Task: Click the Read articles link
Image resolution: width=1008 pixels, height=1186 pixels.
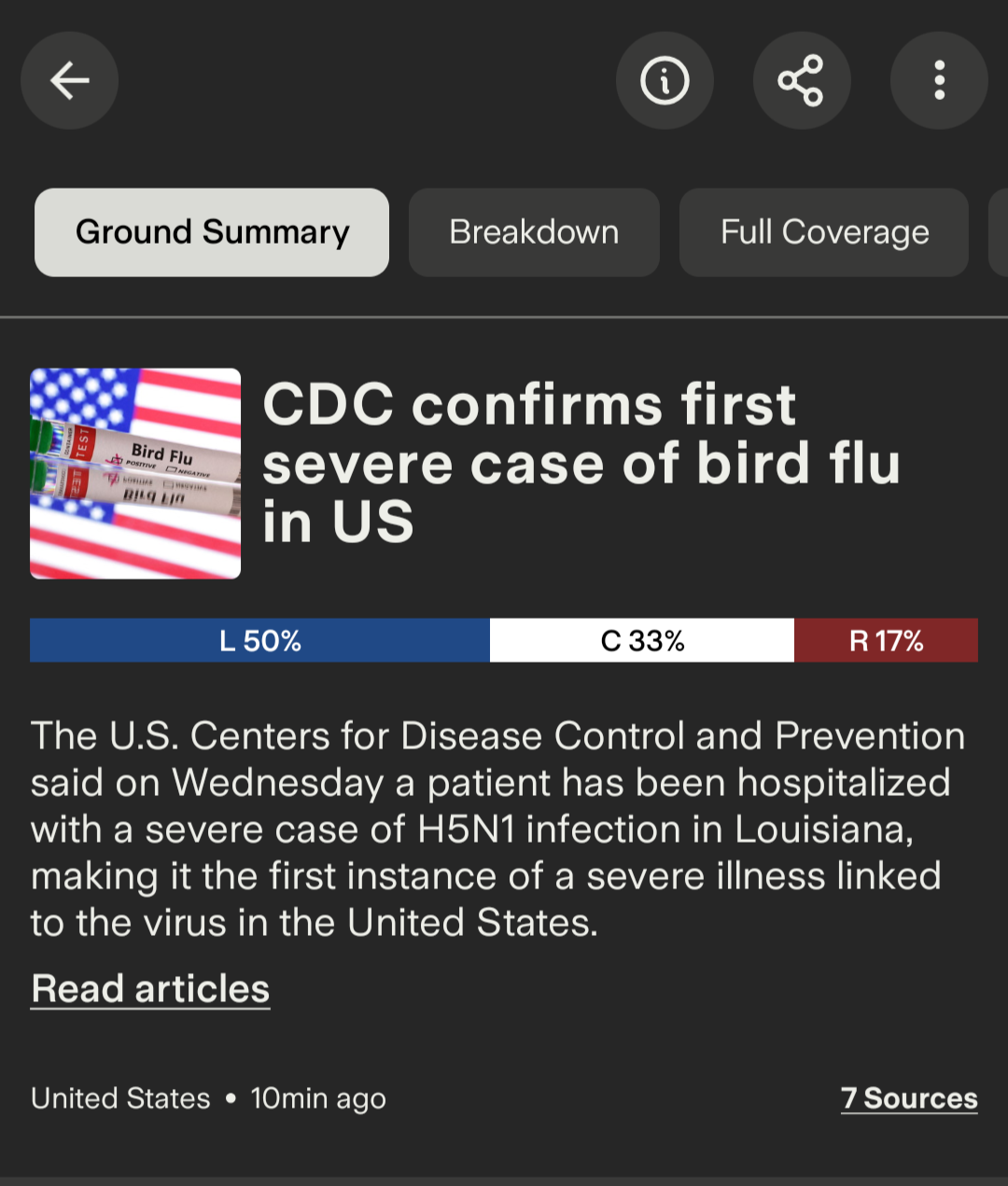Action: coord(150,989)
